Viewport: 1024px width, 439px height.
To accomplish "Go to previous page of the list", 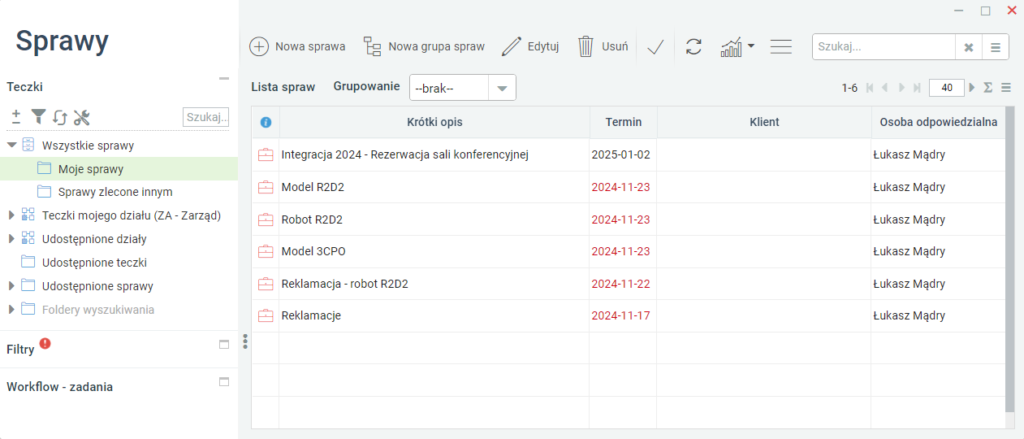I will pyautogui.click(x=884, y=88).
